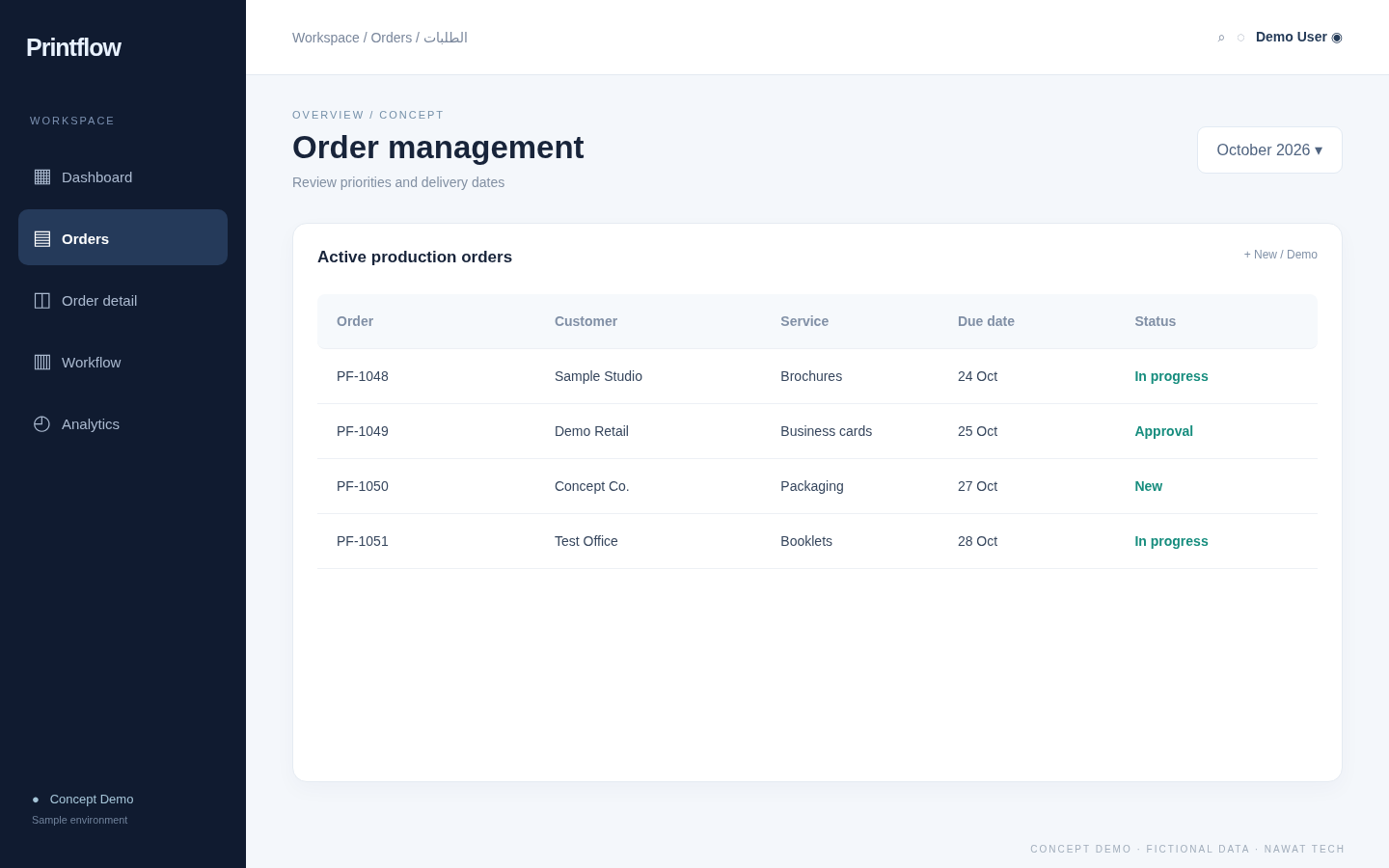The height and width of the screenshot is (868, 1389).
Task: Click the search magnifier icon in header
Action: 1221,38
